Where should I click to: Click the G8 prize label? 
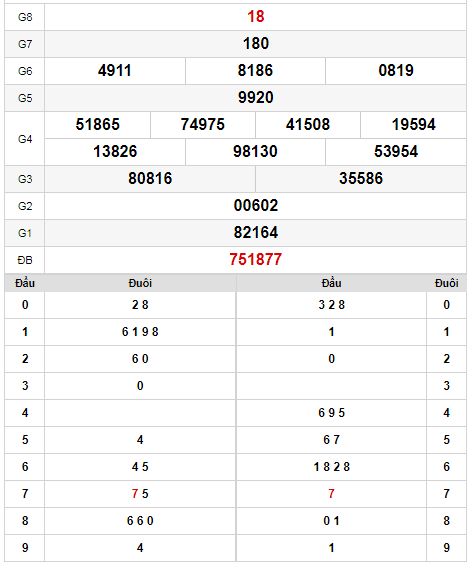(25, 17)
